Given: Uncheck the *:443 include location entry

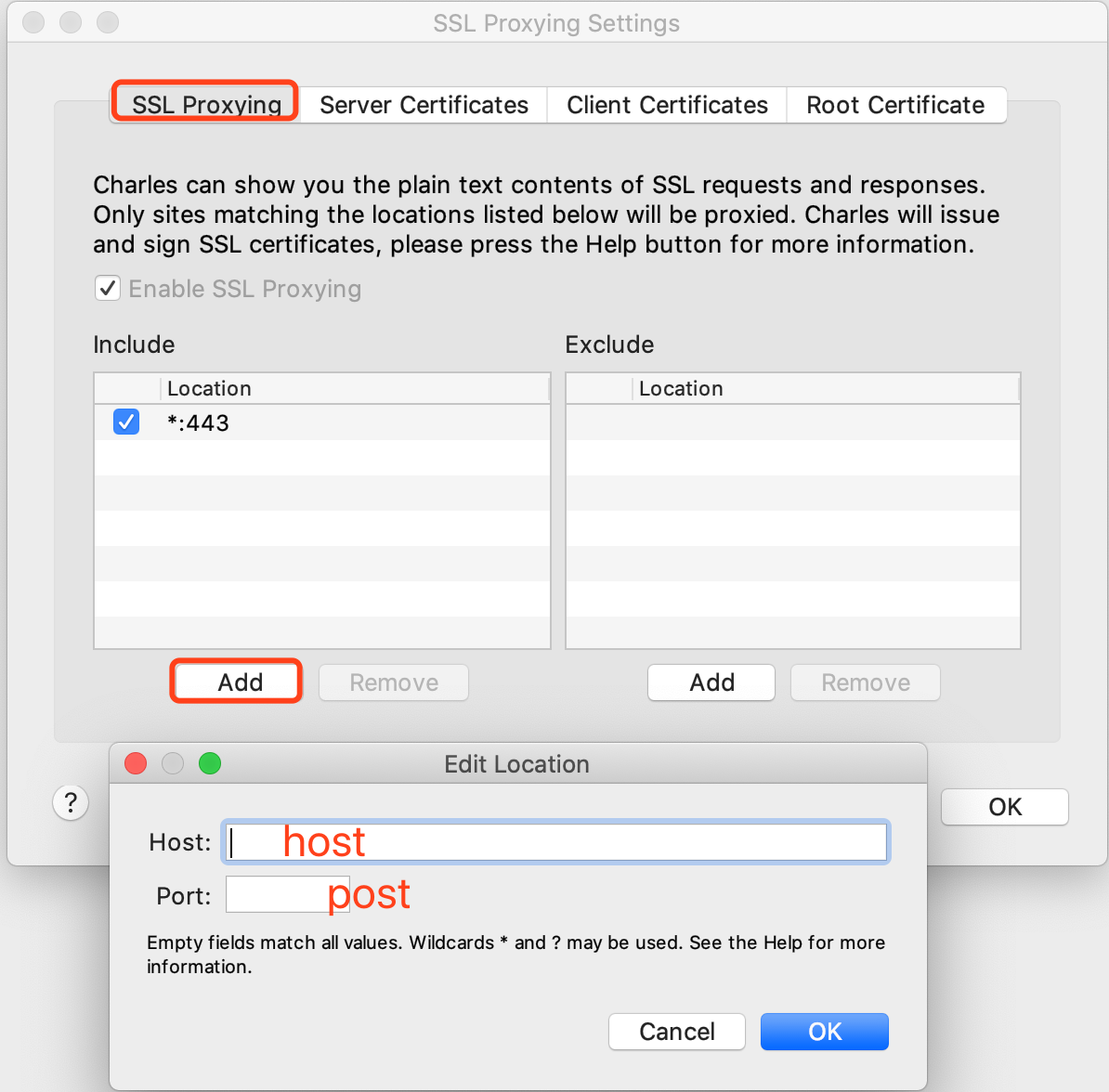Looking at the screenshot, I should point(125,422).
